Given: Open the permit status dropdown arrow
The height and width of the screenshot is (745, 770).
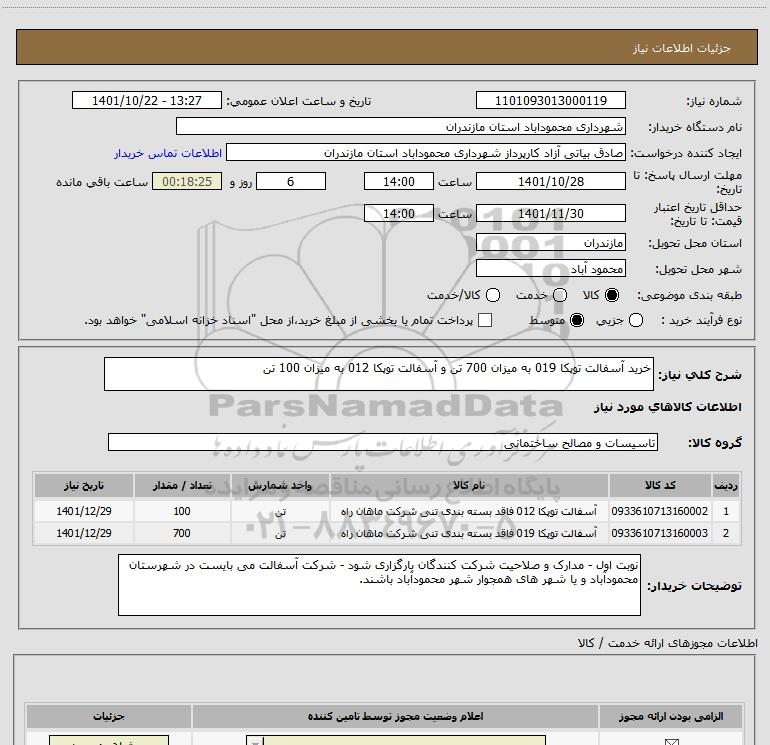Looking at the screenshot, I should click(255, 741).
